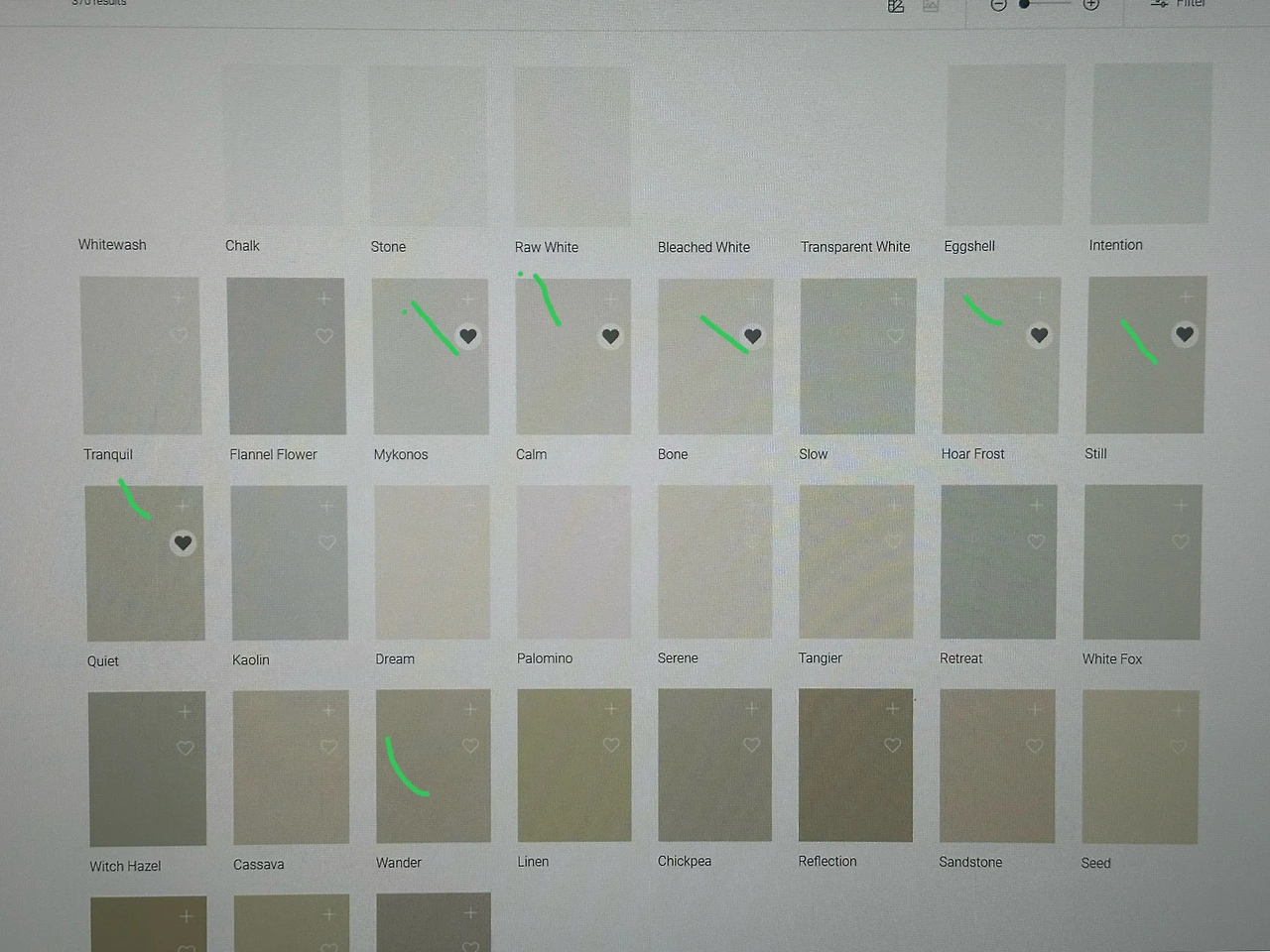Select the Chalk colour swatch
This screenshot has width=1270, height=952.
point(282,147)
